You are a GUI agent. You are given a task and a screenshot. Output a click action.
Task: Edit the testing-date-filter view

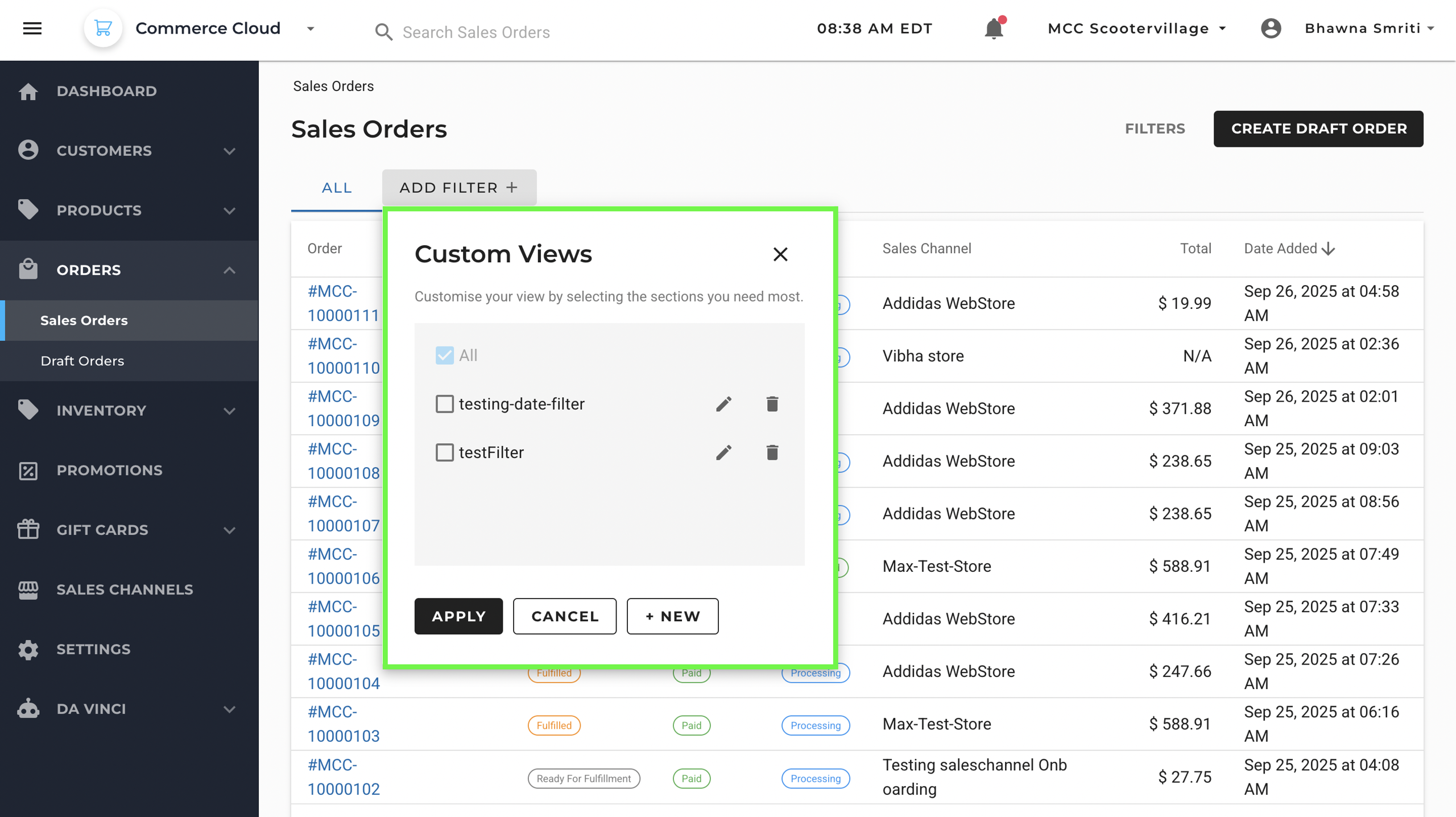723,404
